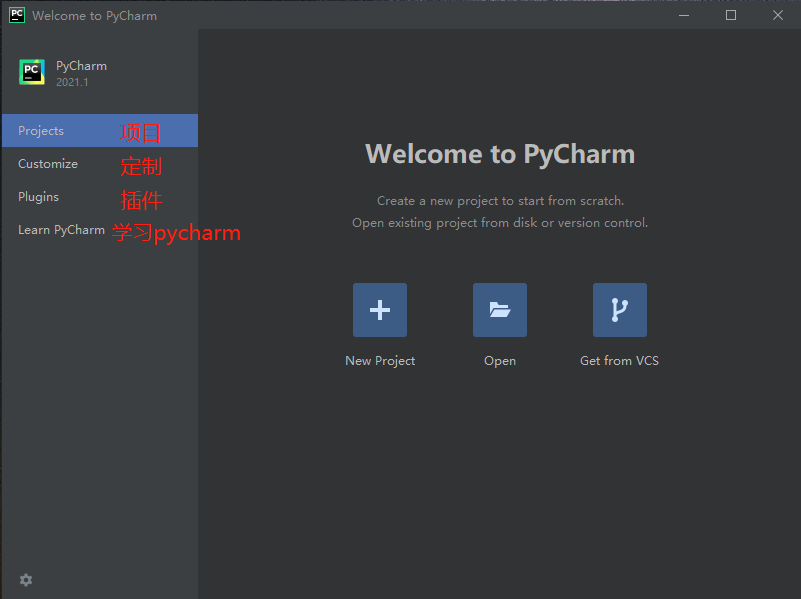The image size is (801, 599).
Task: Click the New Project label
Action: (380, 361)
